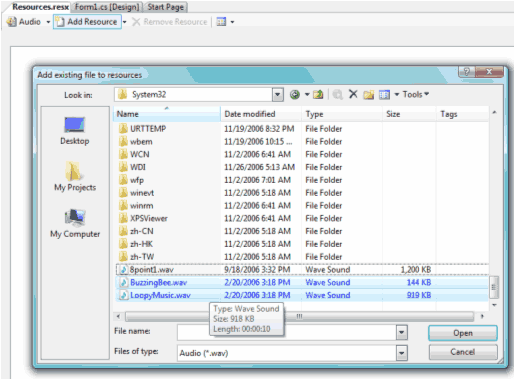Select the zh-TW folder icon
The width and height of the screenshot is (516, 380).
coord(123,256)
